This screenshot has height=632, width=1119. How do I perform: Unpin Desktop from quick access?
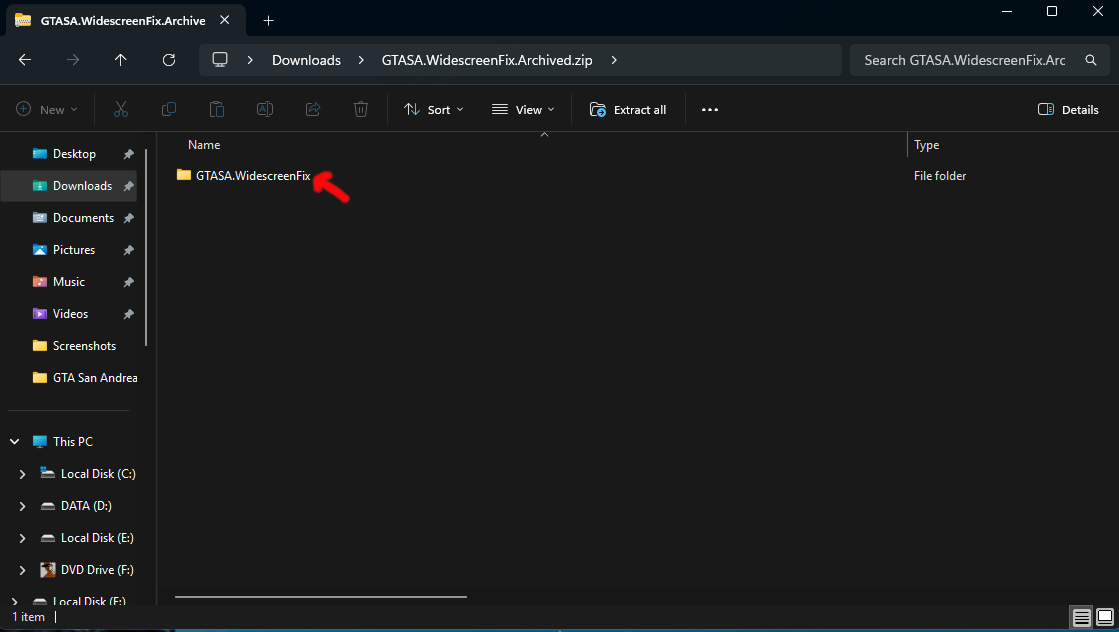tap(128, 154)
